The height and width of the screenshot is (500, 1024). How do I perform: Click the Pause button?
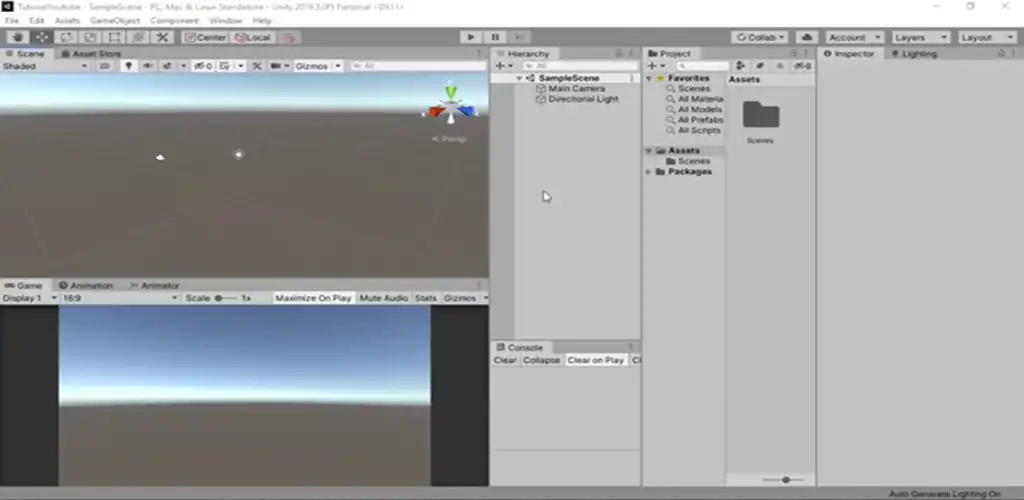495,37
